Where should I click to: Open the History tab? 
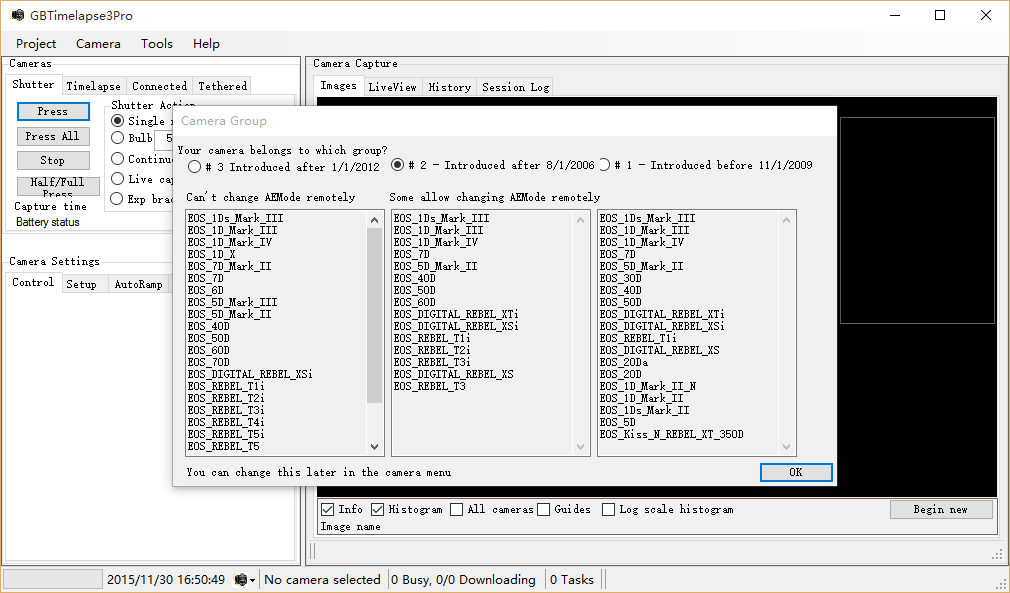(x=449, y=87)
